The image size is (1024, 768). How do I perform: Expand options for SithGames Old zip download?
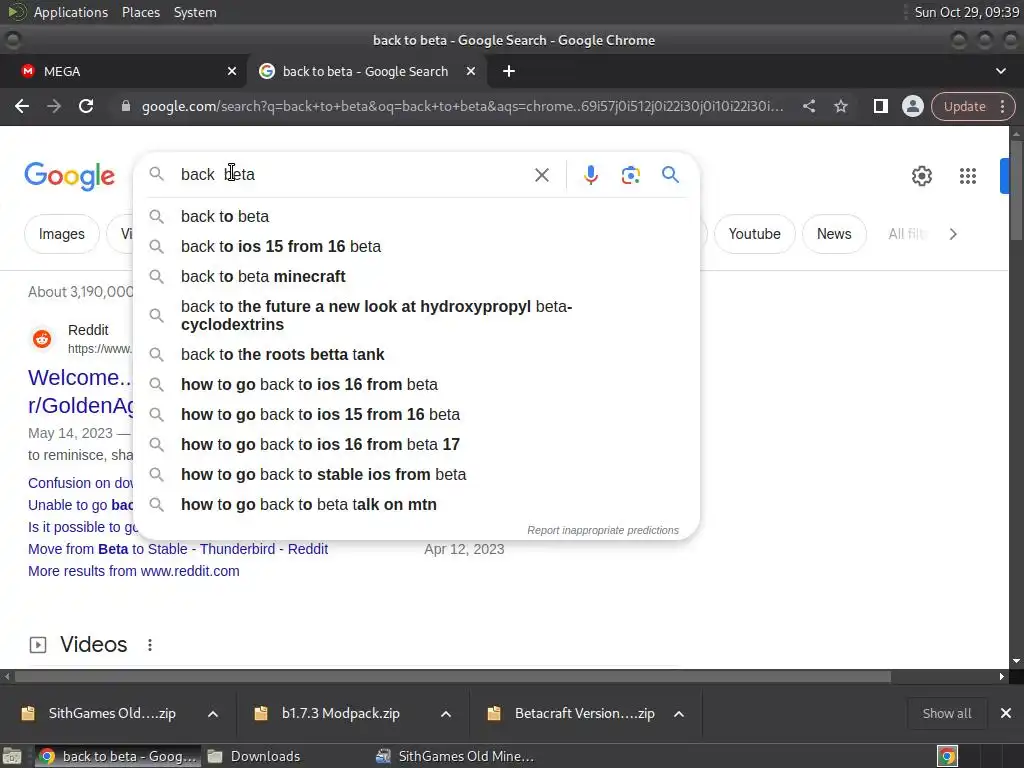coord(213,714)
